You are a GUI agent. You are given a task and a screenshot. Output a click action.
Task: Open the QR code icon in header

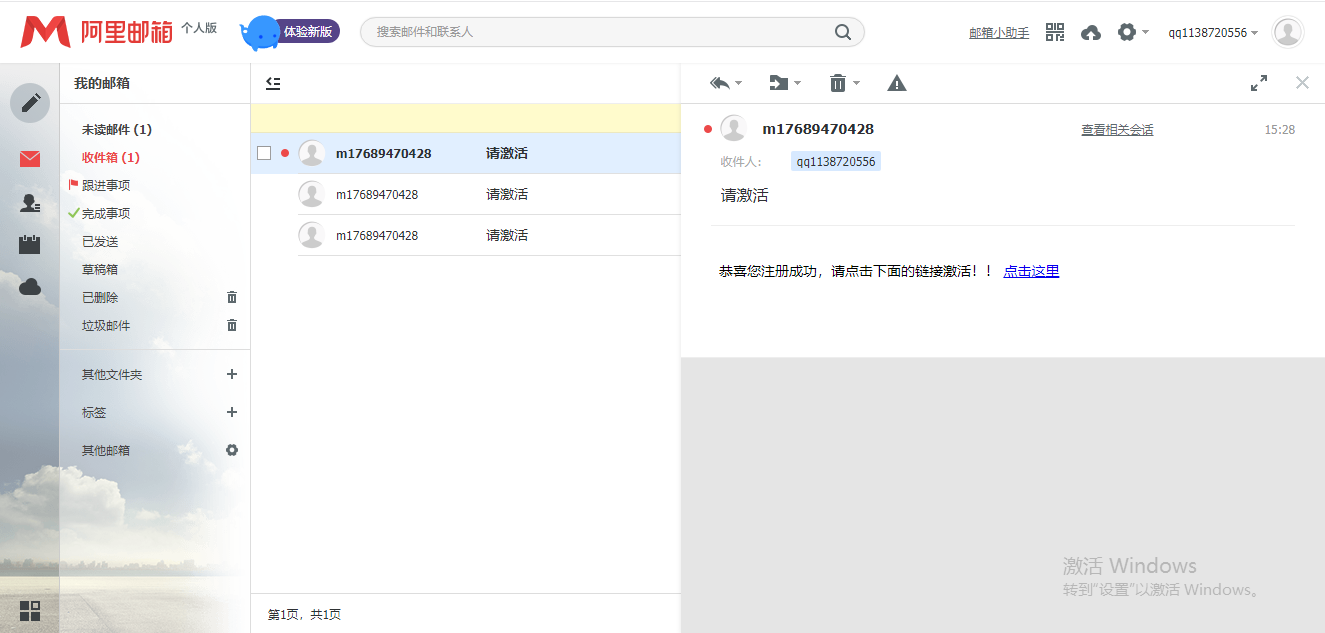click(1055, 32)
